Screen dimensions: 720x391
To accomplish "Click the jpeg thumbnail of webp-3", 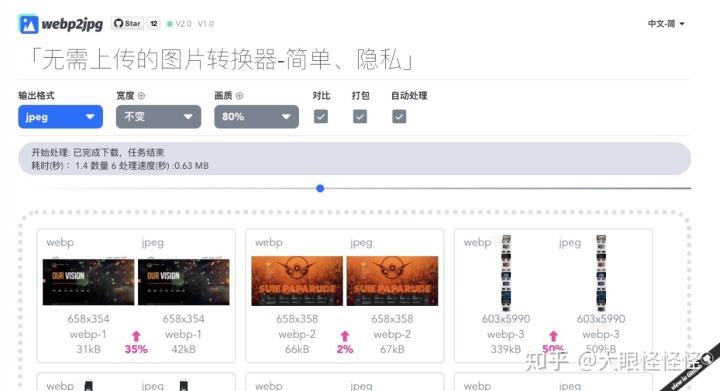I will click(x=601, y=273).
